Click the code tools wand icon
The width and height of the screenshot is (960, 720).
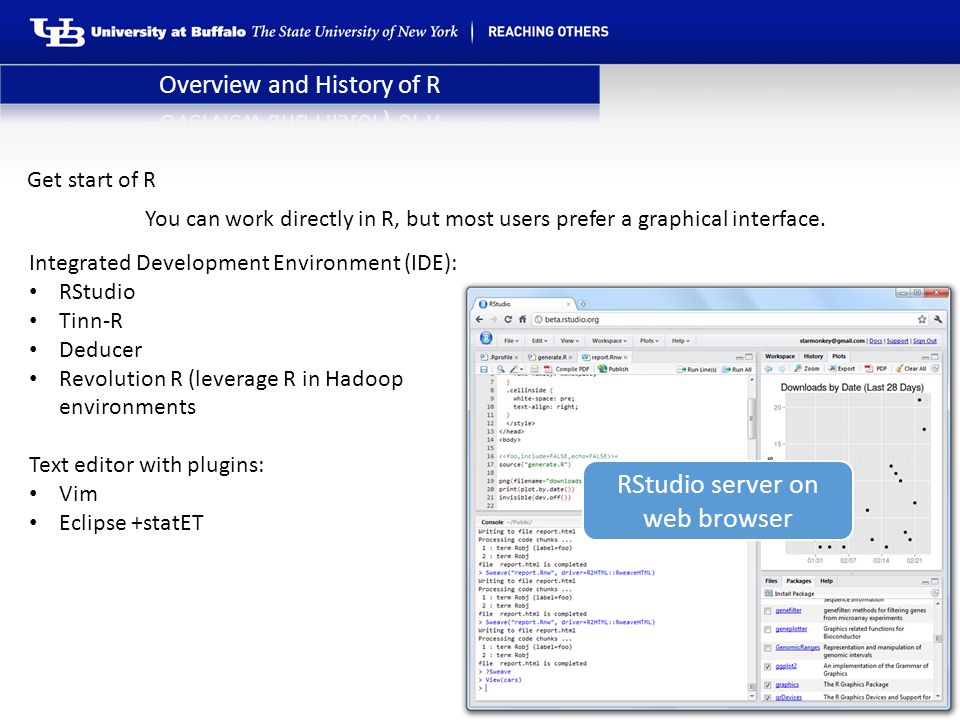[x=516, y=369]
